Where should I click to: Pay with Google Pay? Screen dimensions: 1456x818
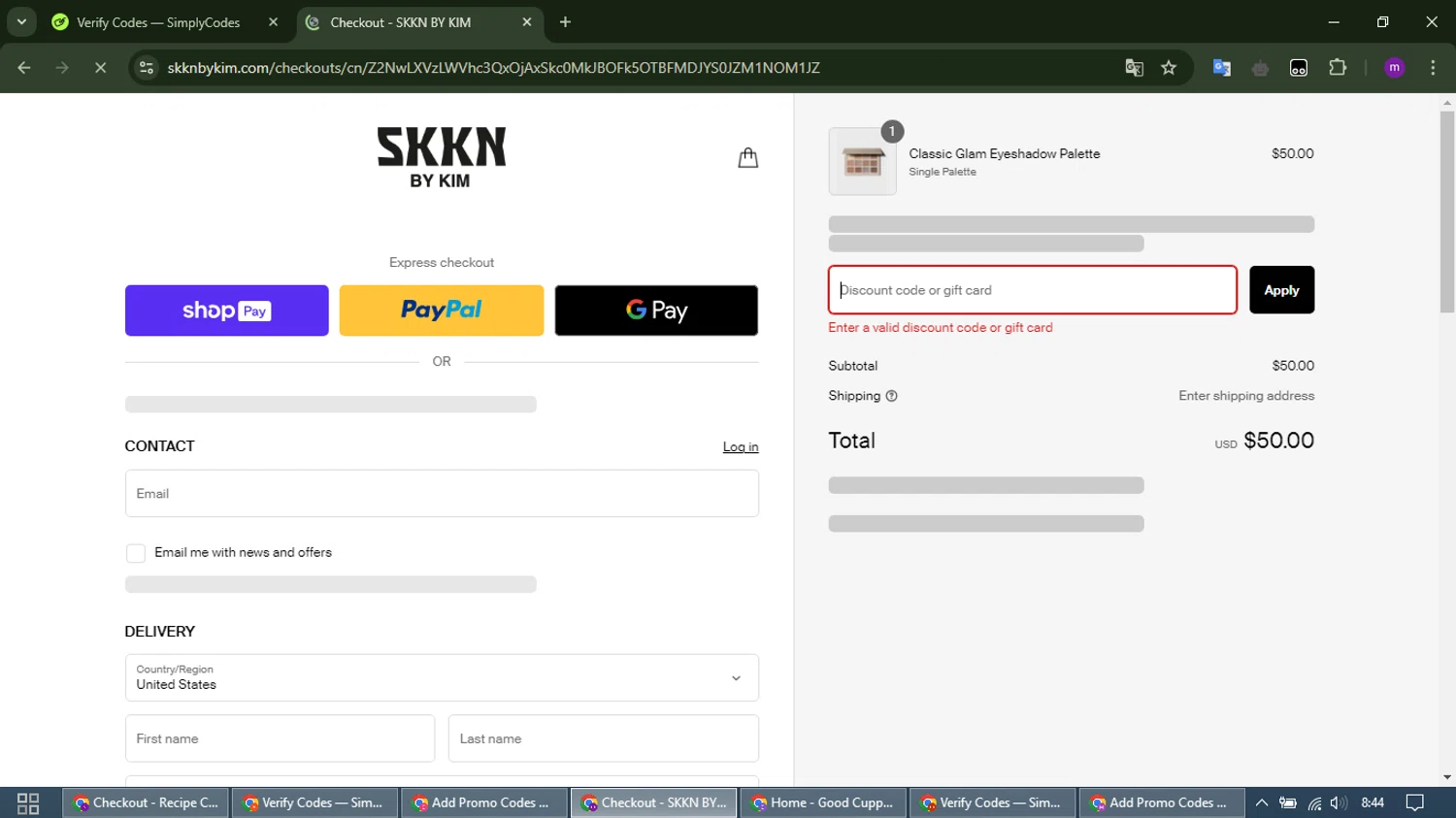coord(656,311)
